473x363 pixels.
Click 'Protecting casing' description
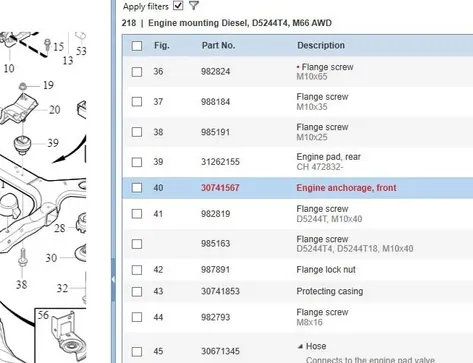coord(330,291)
